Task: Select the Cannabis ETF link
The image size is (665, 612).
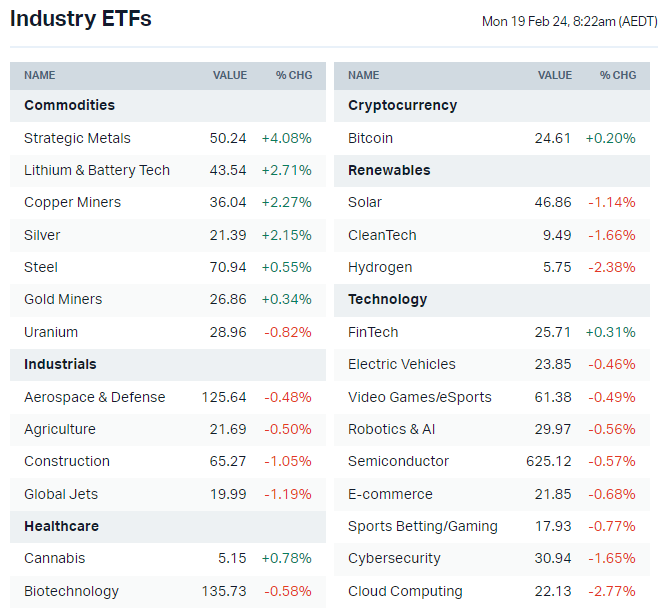Action: (x=55, y=558)
